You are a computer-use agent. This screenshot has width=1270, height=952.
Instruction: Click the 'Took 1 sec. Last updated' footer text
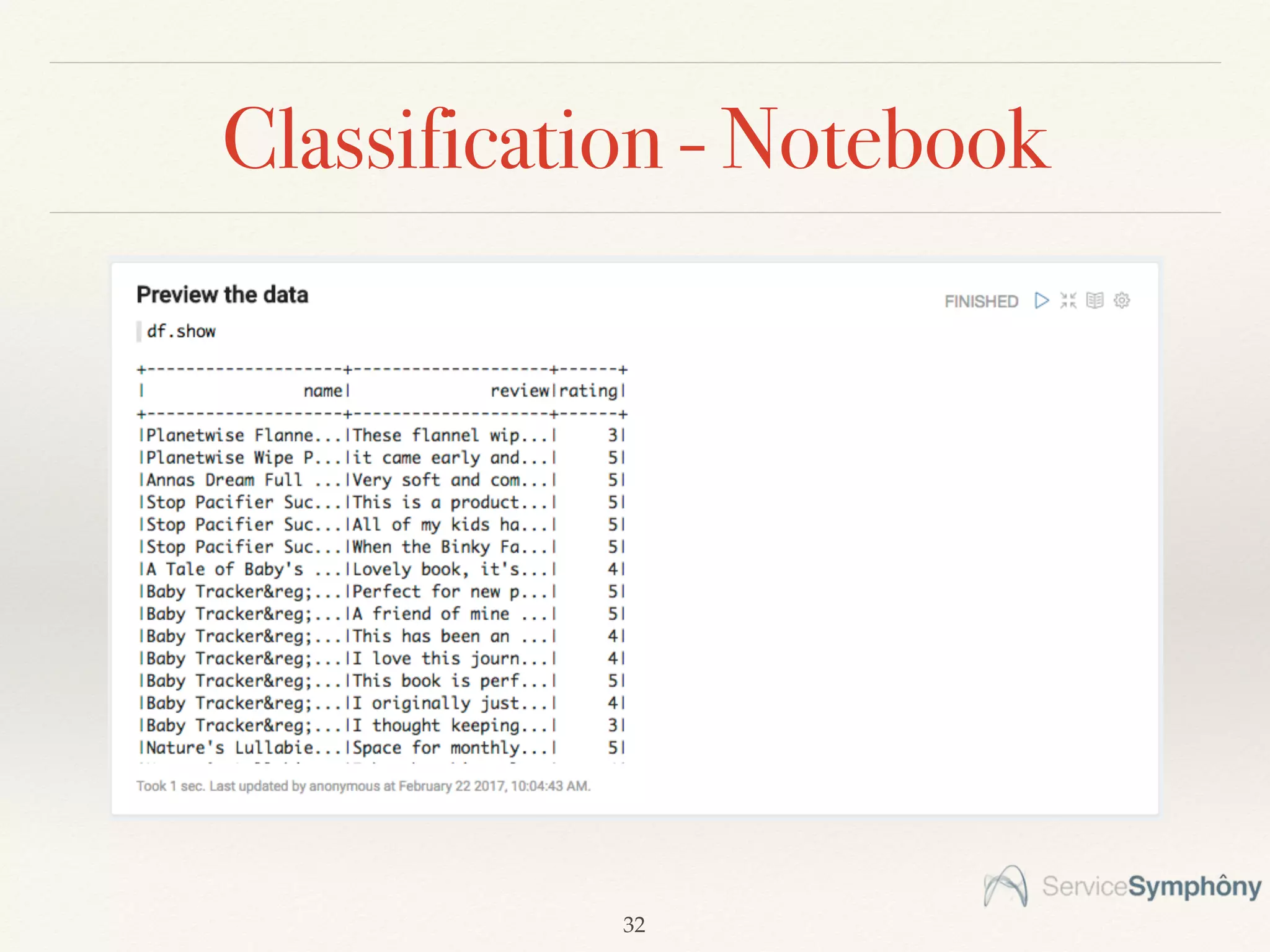click(x=363, y=786)
